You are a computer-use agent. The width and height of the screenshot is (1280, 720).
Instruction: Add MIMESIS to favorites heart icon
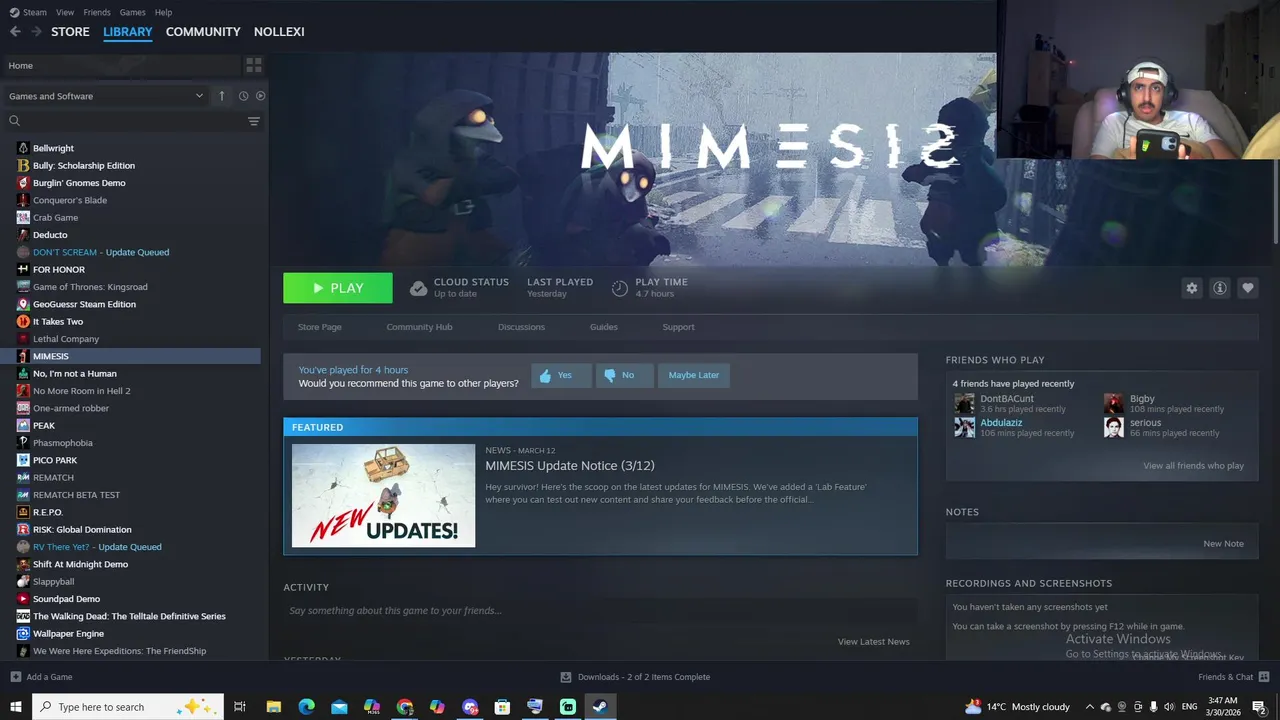coord(1248,288)
